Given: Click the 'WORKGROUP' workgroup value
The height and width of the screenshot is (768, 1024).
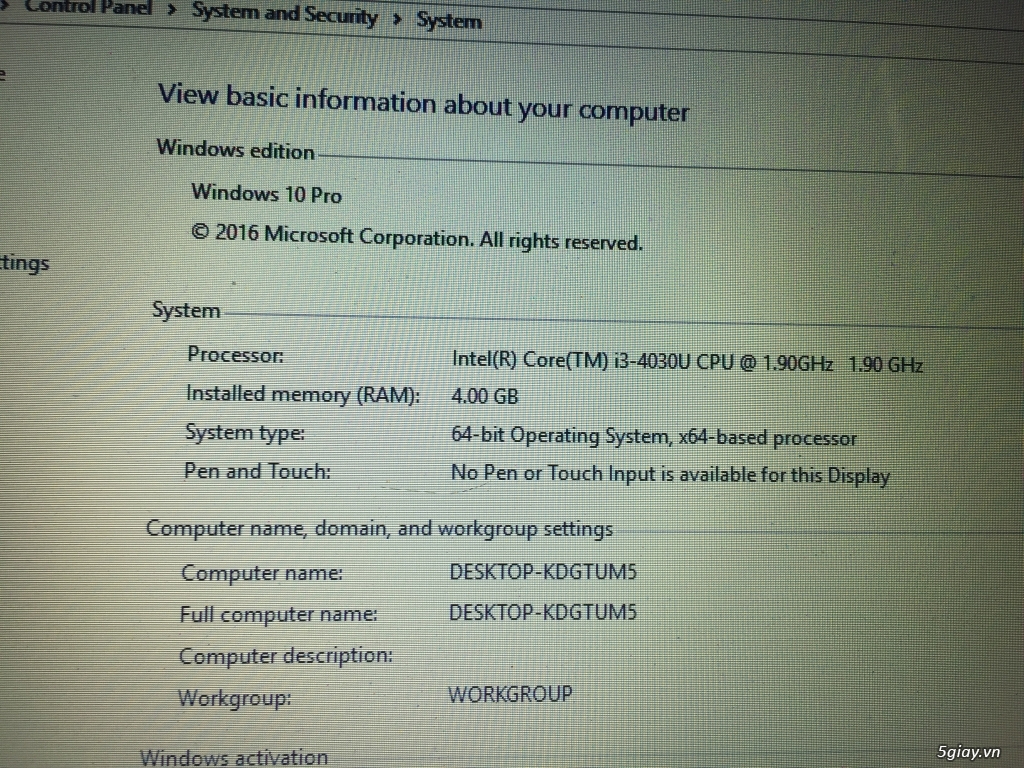Looking at the screenshot, I should tap(510, 694).
